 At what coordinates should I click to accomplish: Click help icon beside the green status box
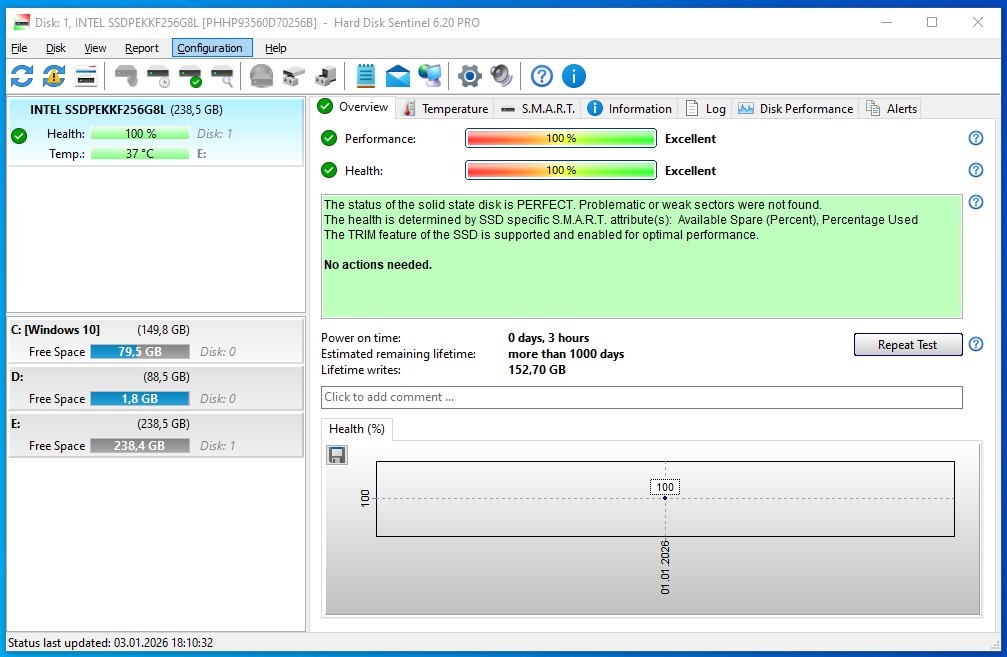pos(976,202)
